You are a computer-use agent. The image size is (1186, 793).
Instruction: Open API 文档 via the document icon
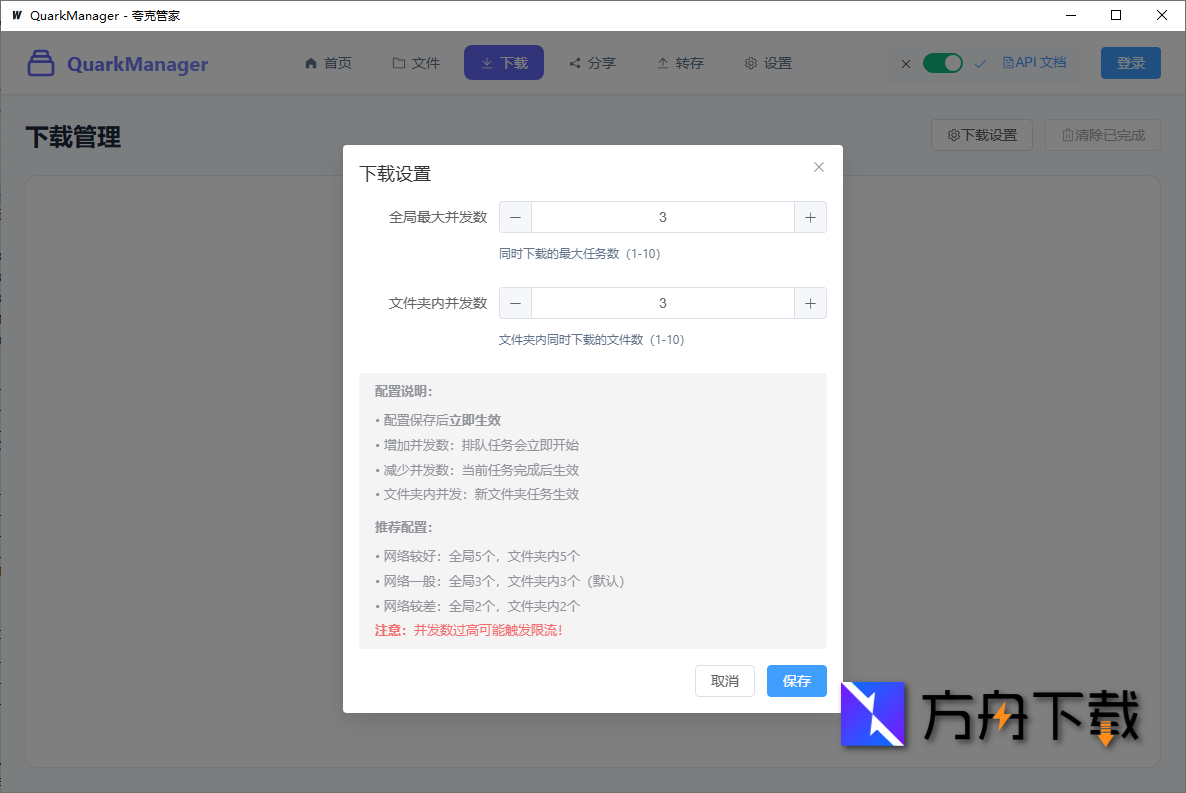coord(1008,62)
